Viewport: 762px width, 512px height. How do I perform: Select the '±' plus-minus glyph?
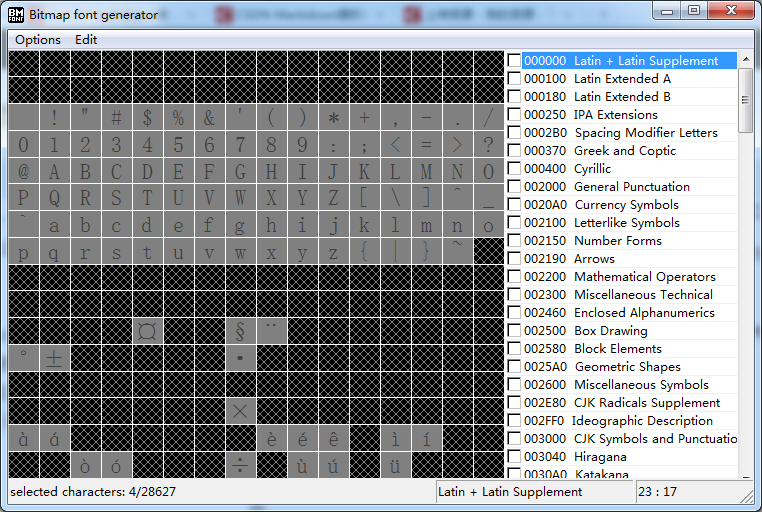click(54, 358)
